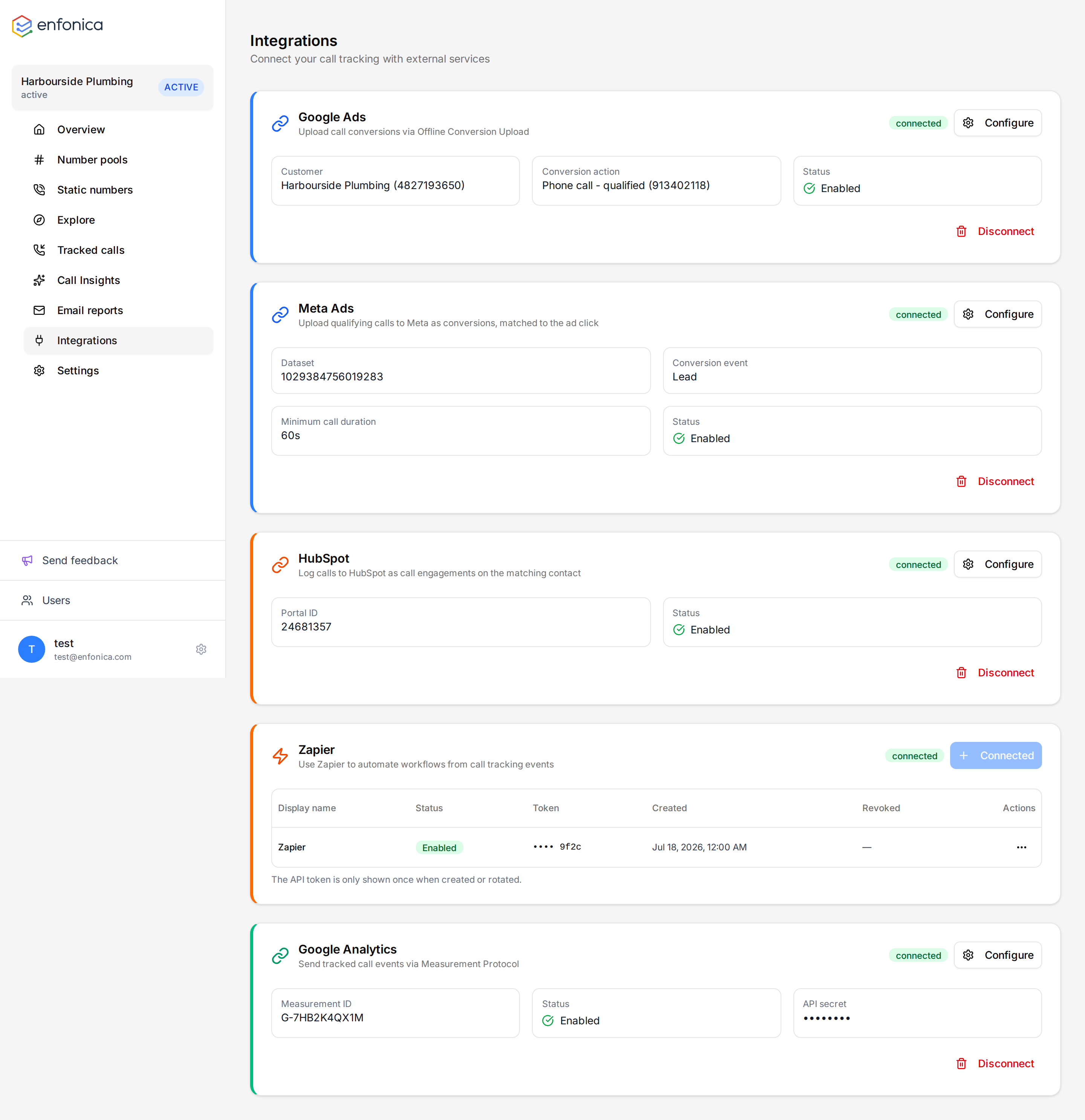Select the Harbourside Plumbing project card
The image size is (1085, 1120).
click(x=113, y=87)
